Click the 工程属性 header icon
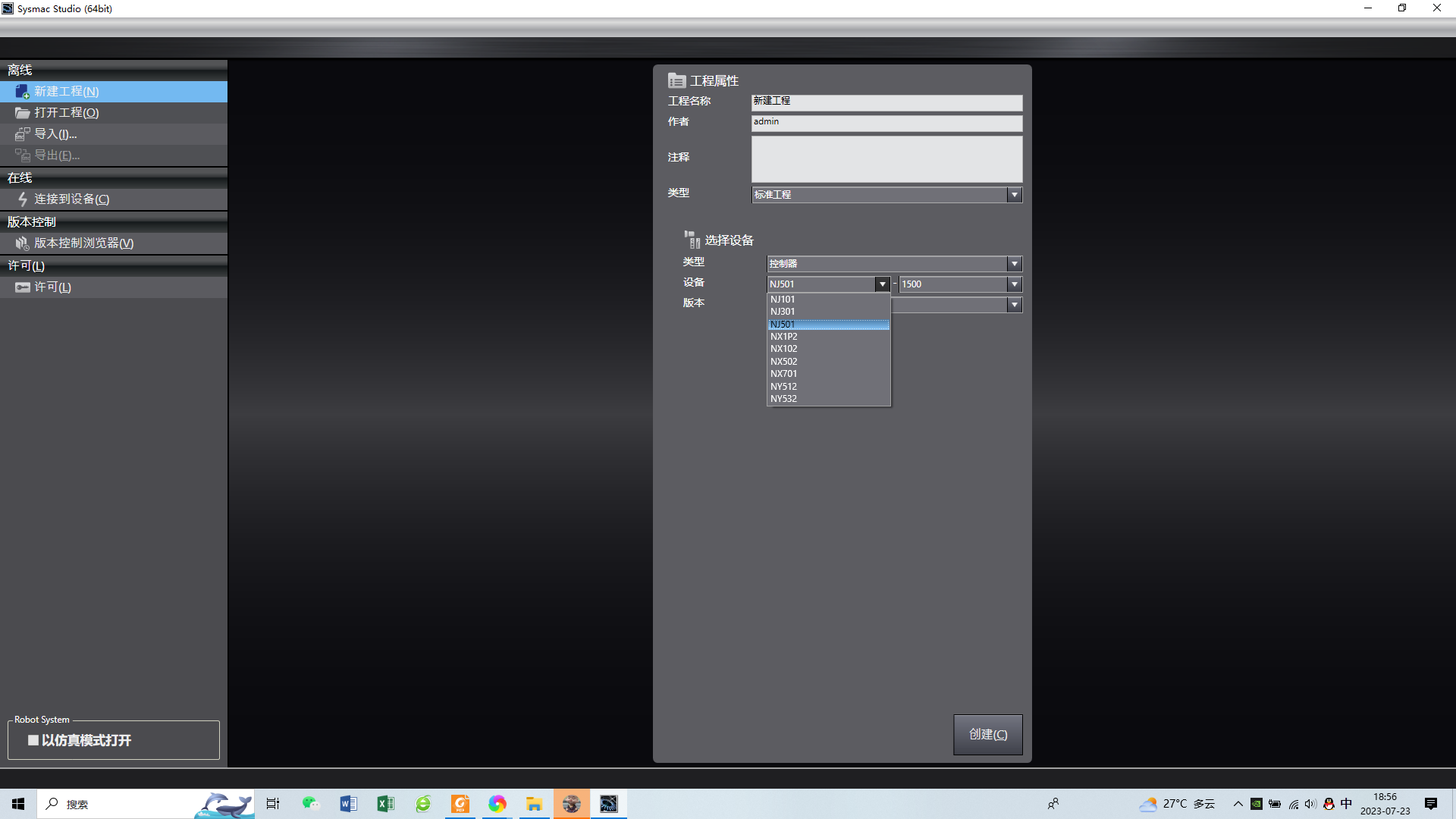 pyautogui.click(x=676, y=80)
